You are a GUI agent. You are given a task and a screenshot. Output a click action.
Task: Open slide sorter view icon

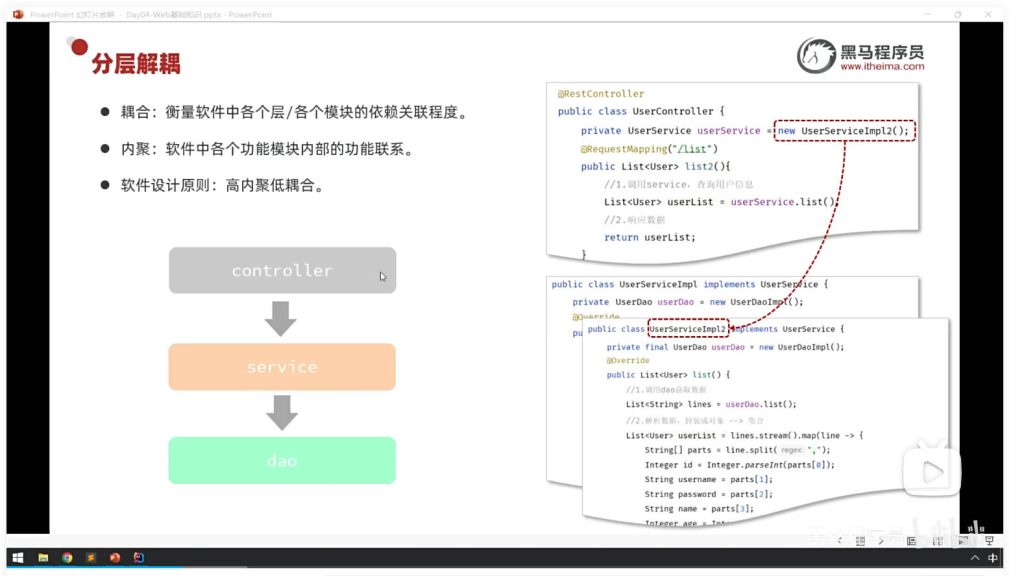pos(938,541)
